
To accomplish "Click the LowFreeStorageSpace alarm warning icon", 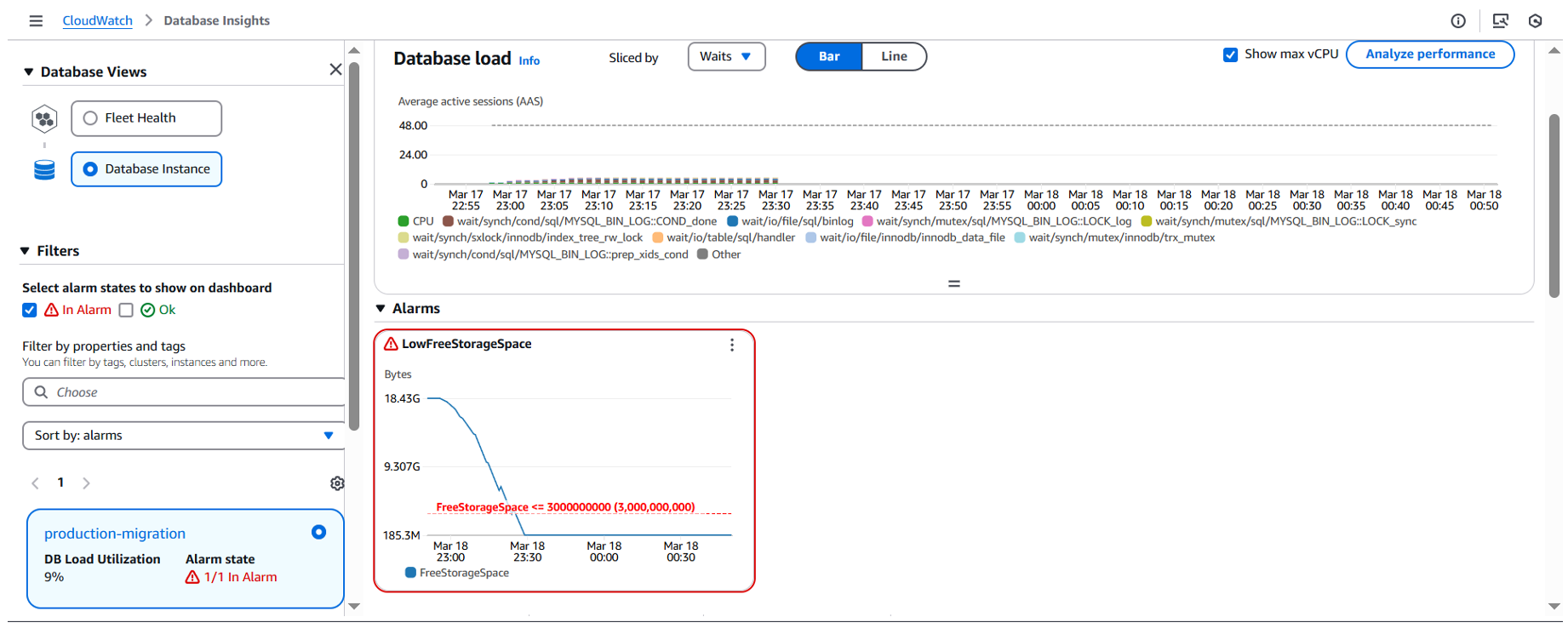I will [391, 344].
